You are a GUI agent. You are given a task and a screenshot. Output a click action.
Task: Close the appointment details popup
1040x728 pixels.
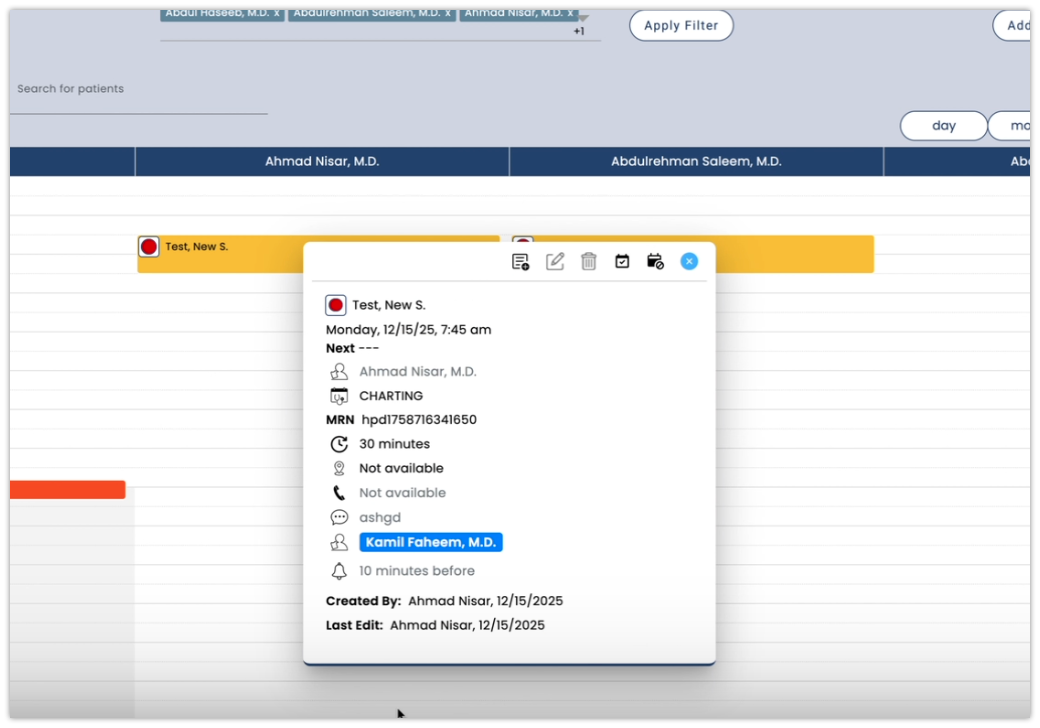click(689, 261)
